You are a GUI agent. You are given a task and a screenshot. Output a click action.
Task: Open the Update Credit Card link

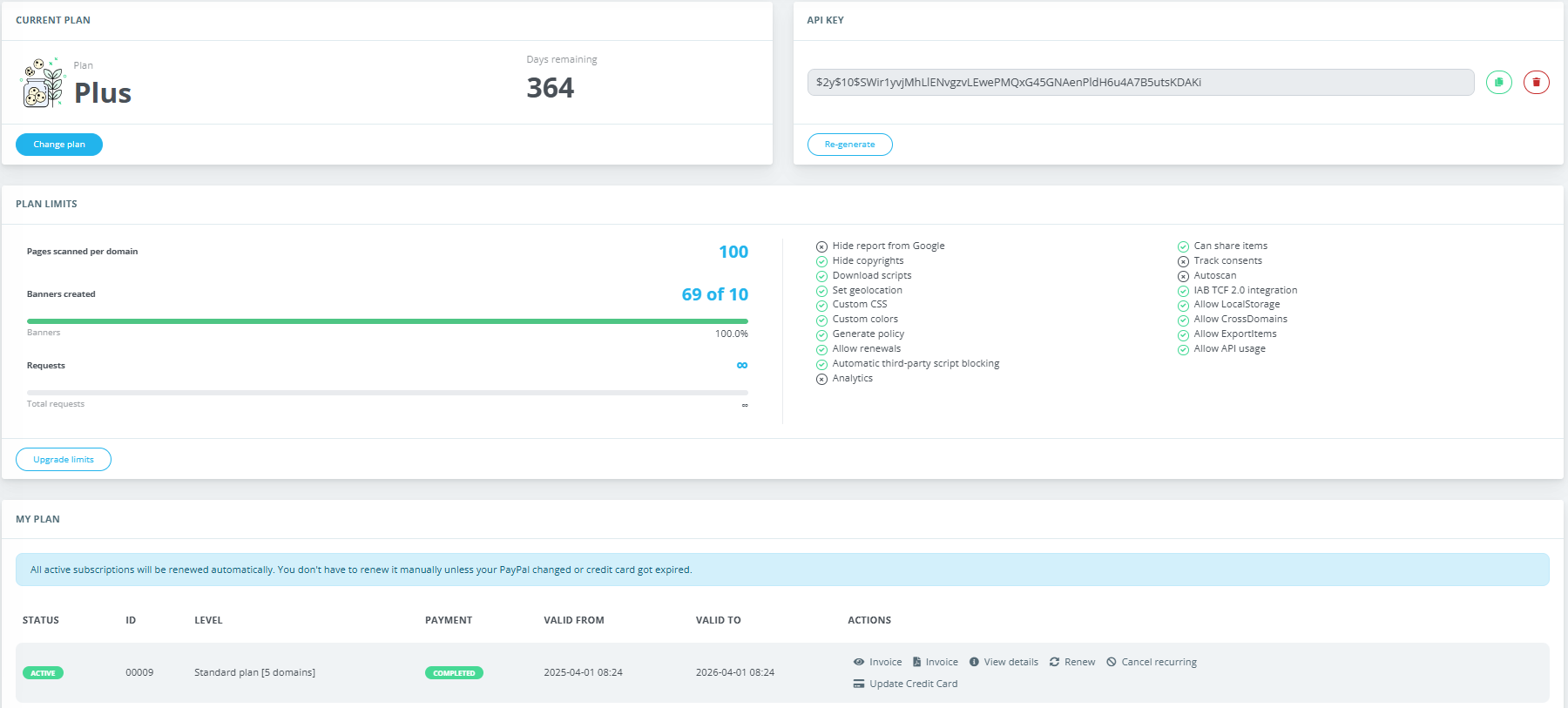(913, 684)
